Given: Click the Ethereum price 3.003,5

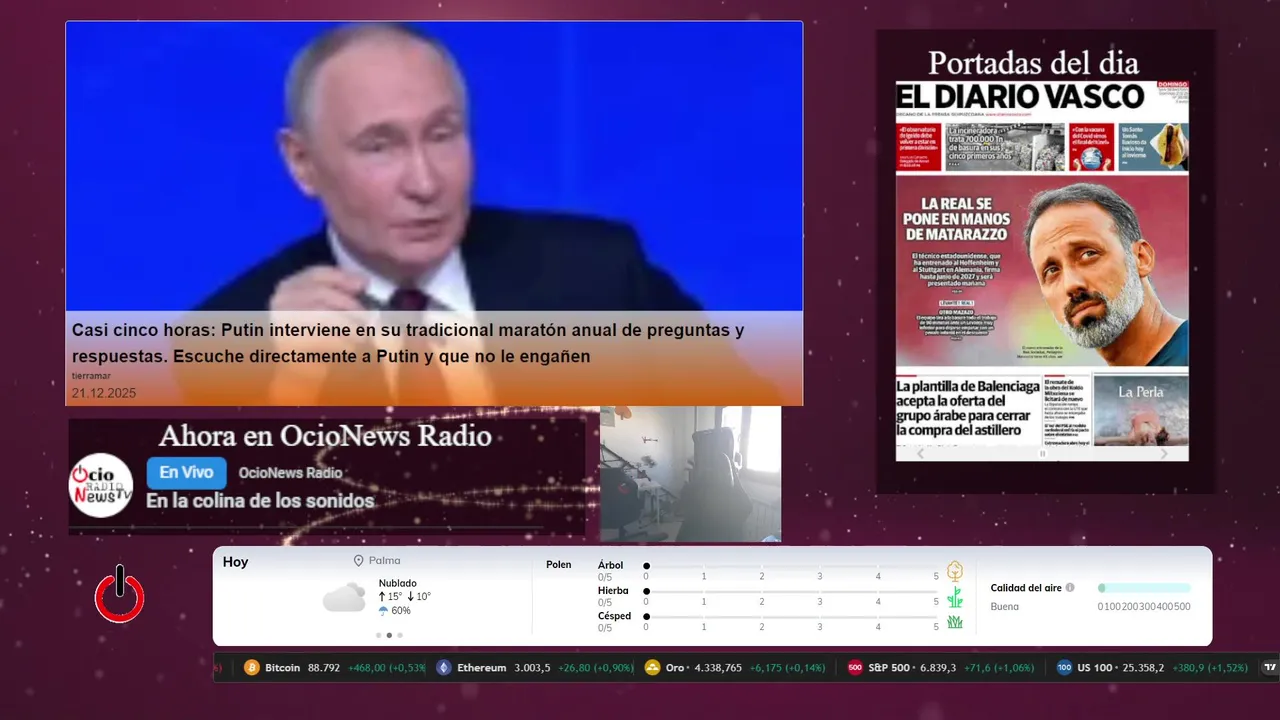Looking at the screenshot, I should tap(532, 667).
